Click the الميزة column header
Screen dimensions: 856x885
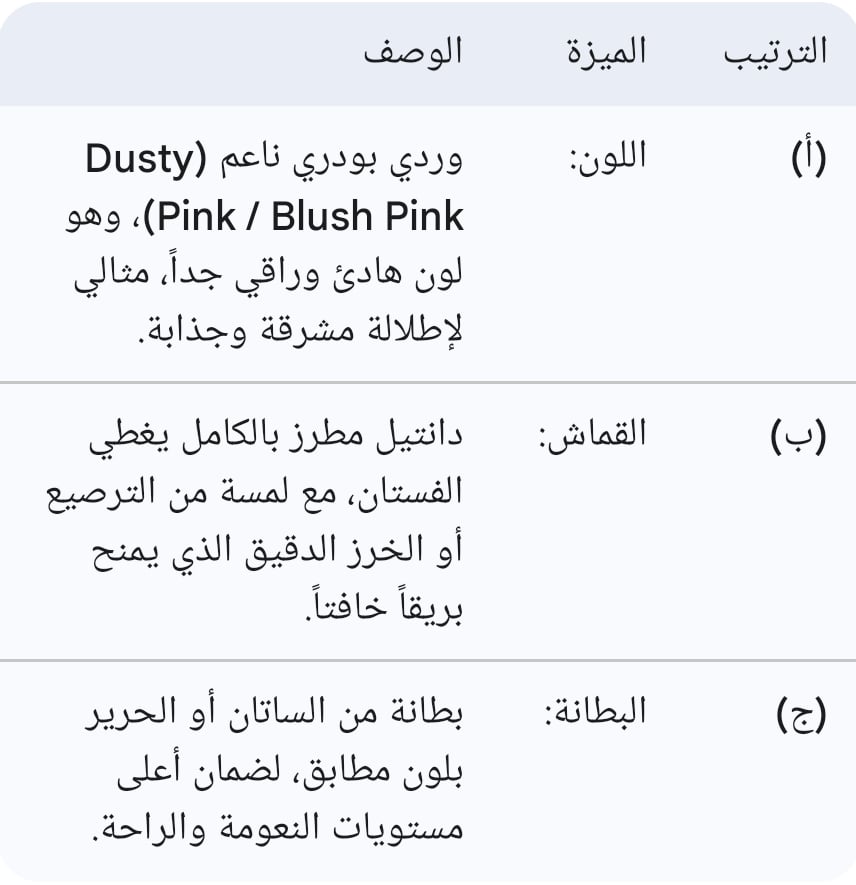(x=606, y=52)
